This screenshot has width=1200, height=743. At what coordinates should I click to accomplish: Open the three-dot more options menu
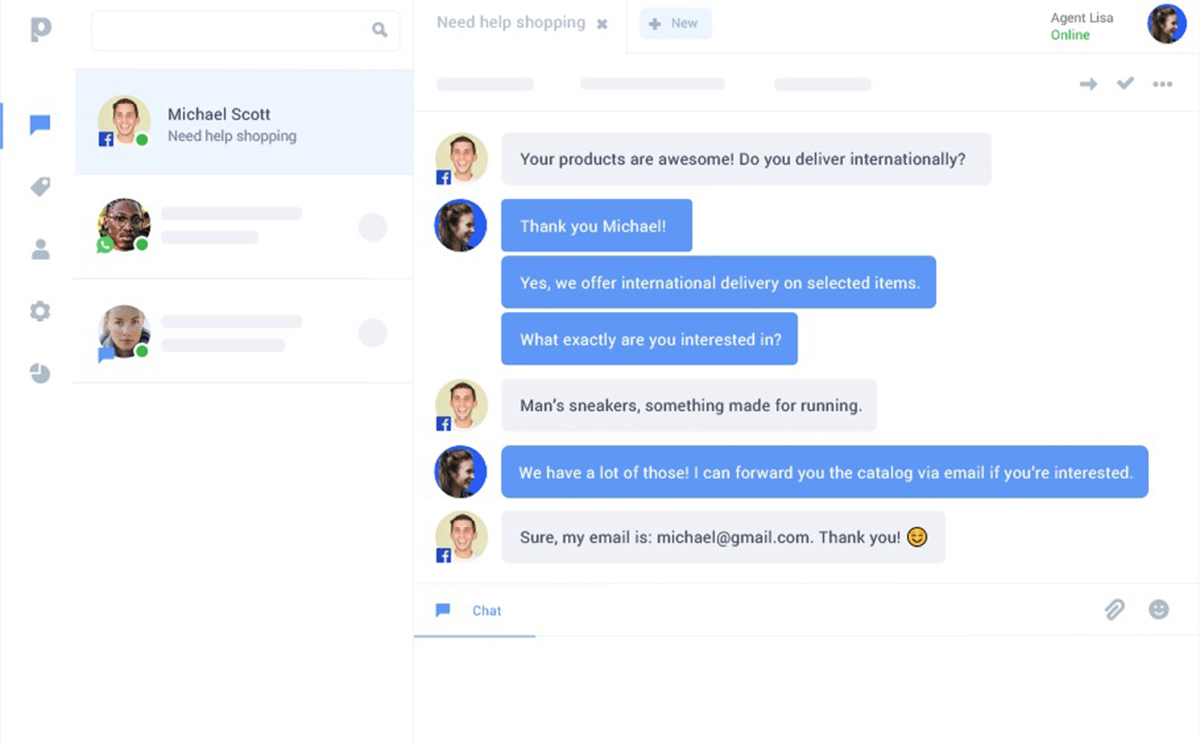[x=1162, y=84]
